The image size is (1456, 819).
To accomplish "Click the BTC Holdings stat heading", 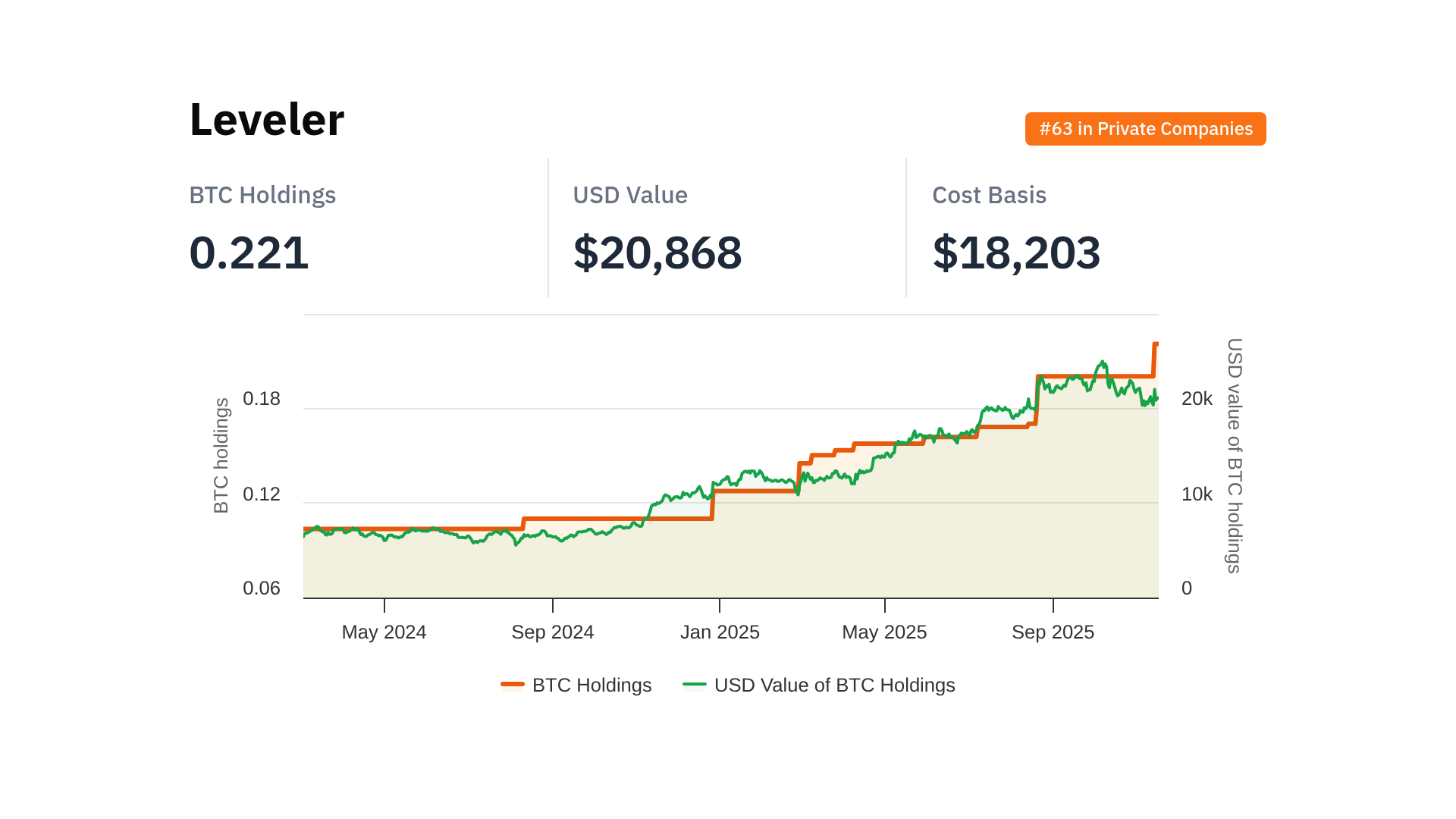I will (262, 195).
